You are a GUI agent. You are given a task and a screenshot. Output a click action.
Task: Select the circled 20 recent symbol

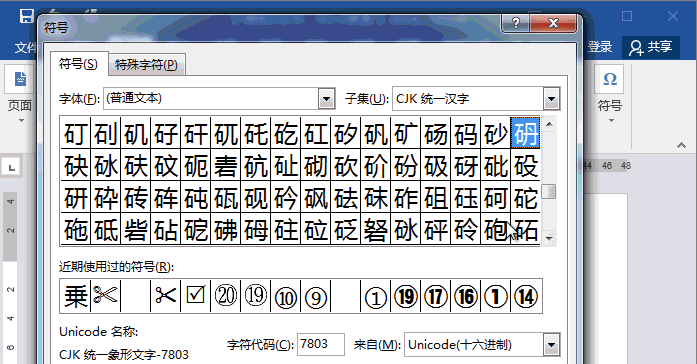226,296
